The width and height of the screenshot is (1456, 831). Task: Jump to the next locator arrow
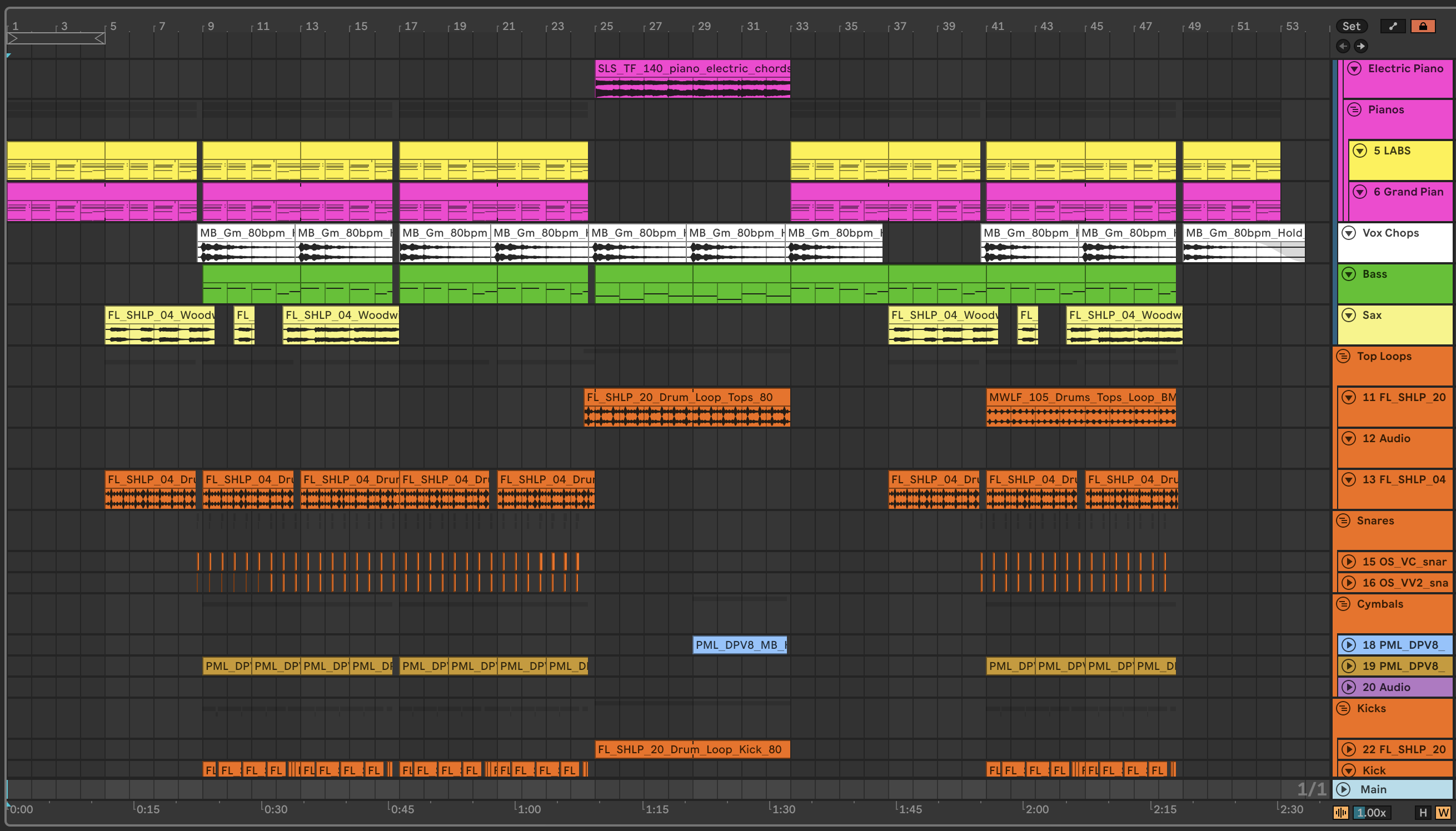click(1360, 46)
